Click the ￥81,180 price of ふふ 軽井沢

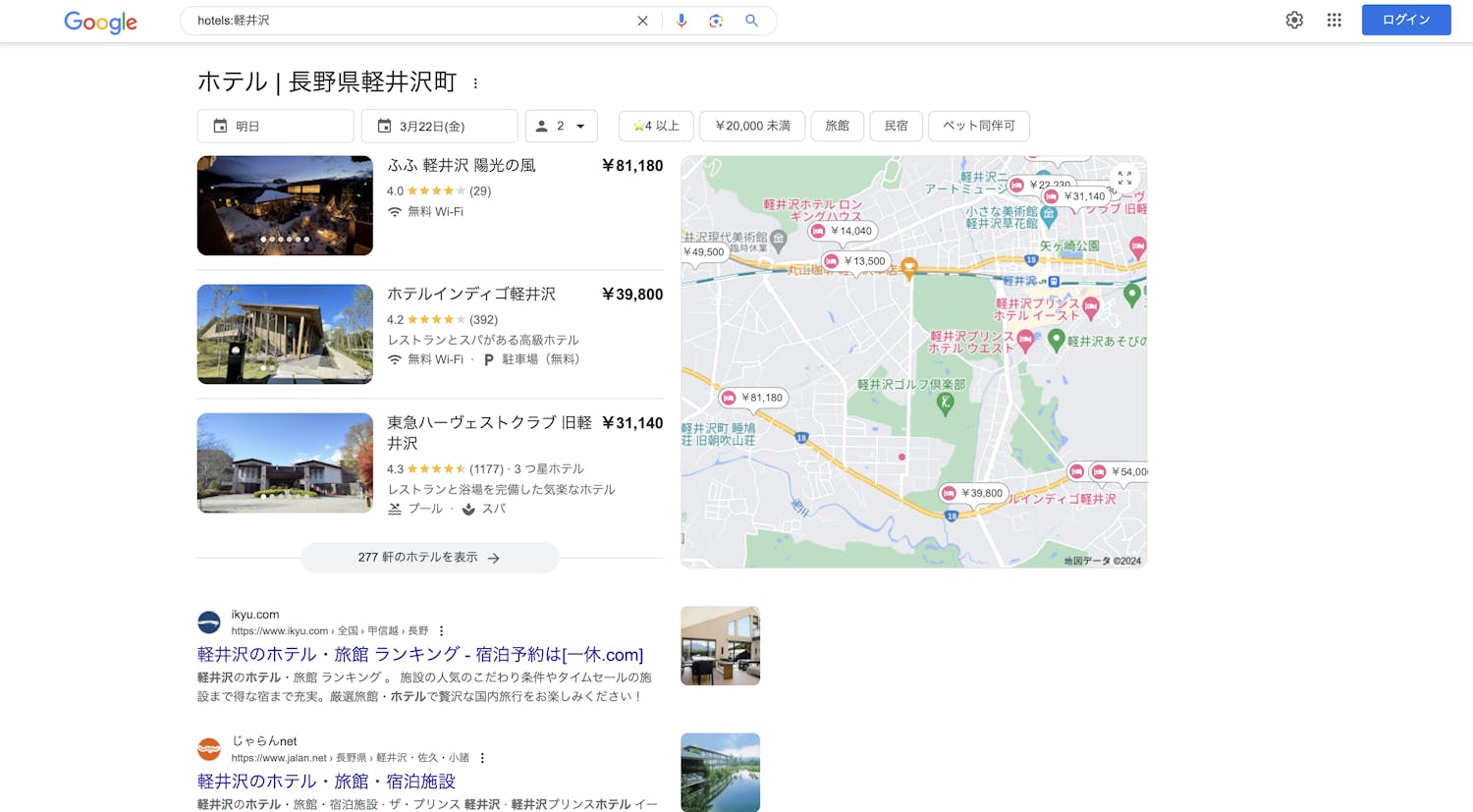[632, 166]
